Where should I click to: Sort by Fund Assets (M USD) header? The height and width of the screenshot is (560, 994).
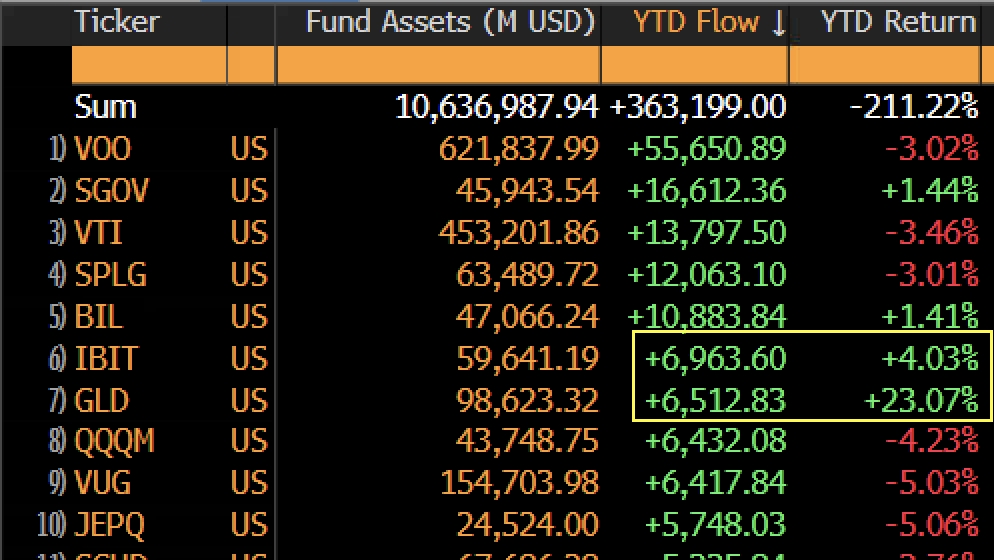coord(450,22)
